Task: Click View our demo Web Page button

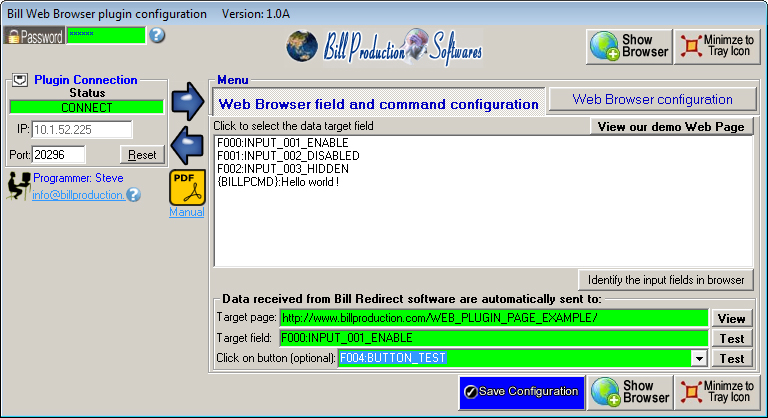Action: pos(671,126)
